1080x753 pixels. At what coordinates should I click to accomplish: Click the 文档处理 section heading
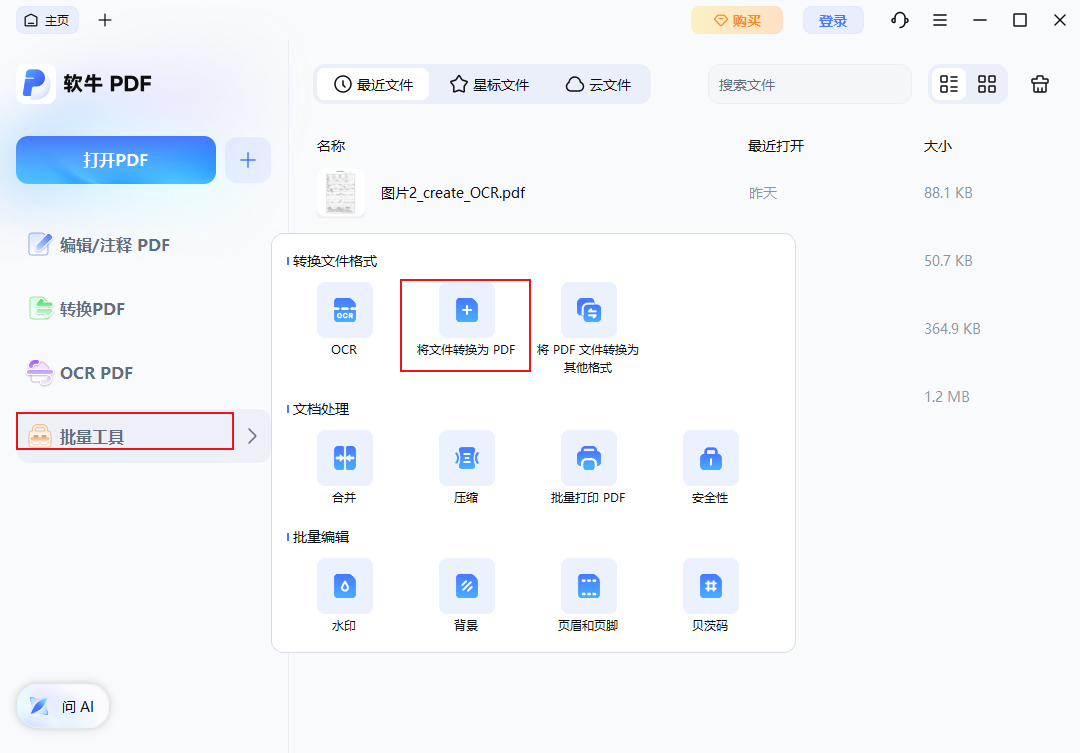pos(321,409)
